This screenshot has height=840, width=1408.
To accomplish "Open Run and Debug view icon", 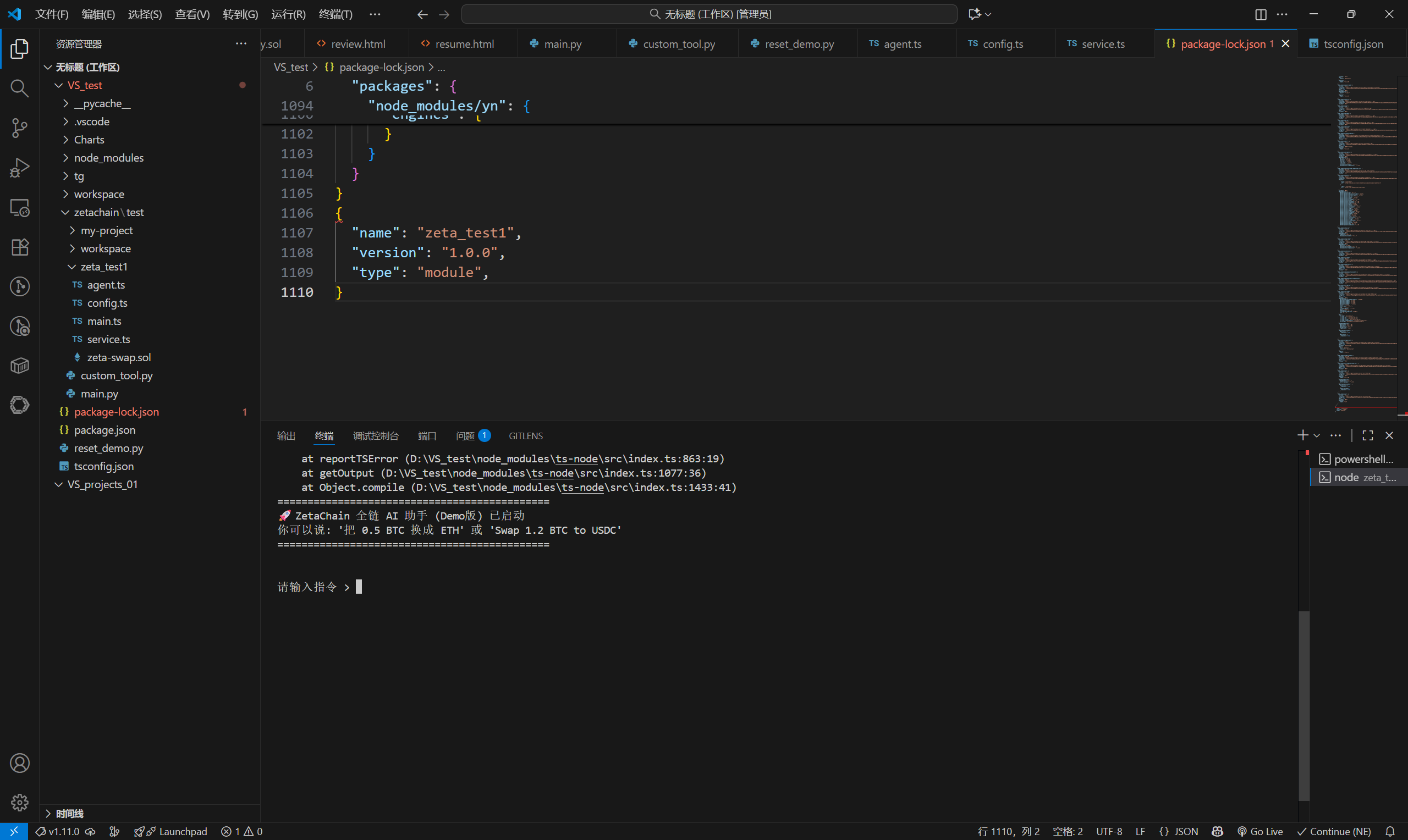I will (19, 168).
